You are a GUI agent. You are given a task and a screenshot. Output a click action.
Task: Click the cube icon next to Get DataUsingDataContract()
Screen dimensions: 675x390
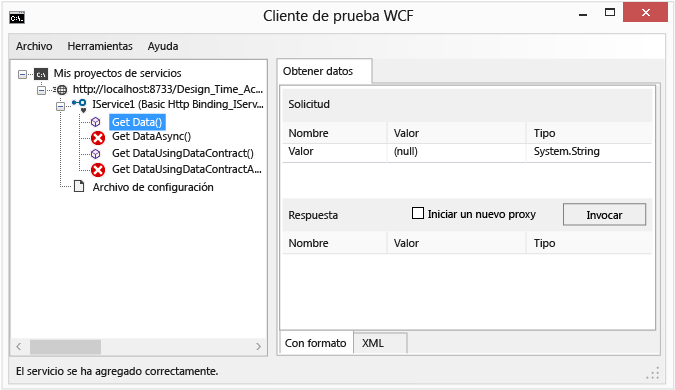click(96, 154)
